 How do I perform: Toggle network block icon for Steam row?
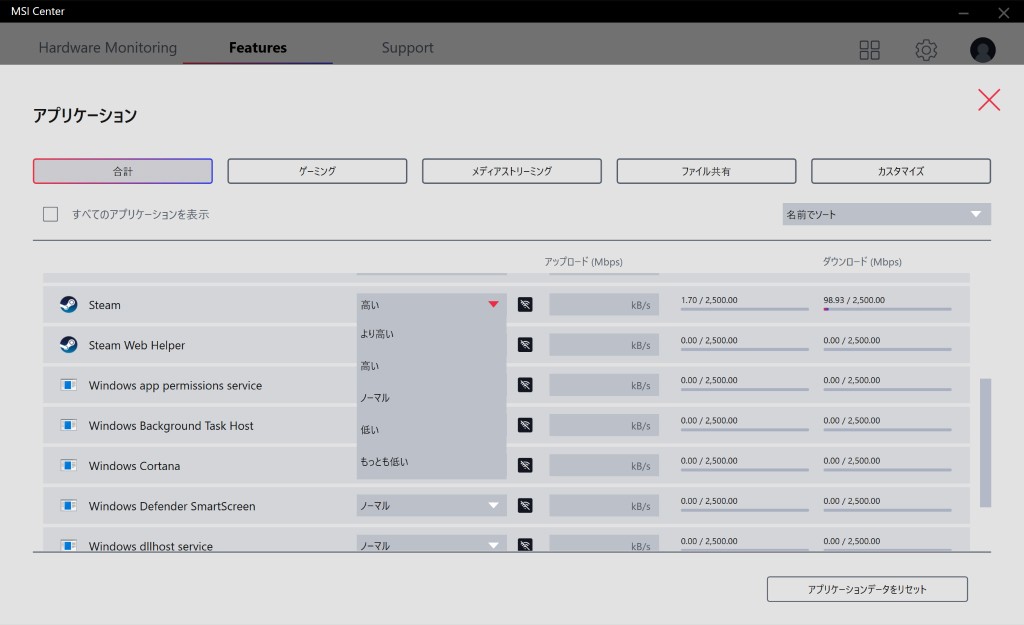[525, 305]
